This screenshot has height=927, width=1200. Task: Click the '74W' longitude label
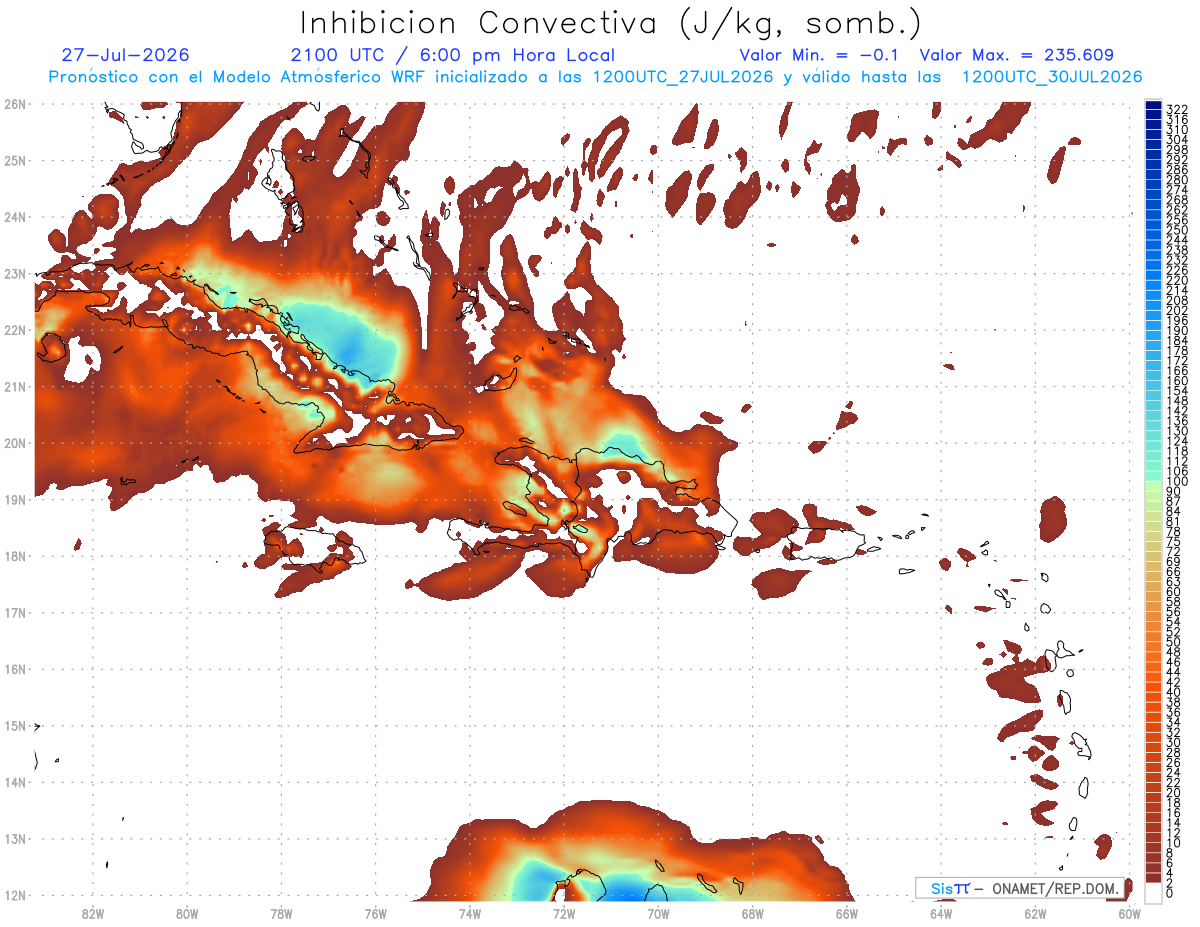(469, 913)
